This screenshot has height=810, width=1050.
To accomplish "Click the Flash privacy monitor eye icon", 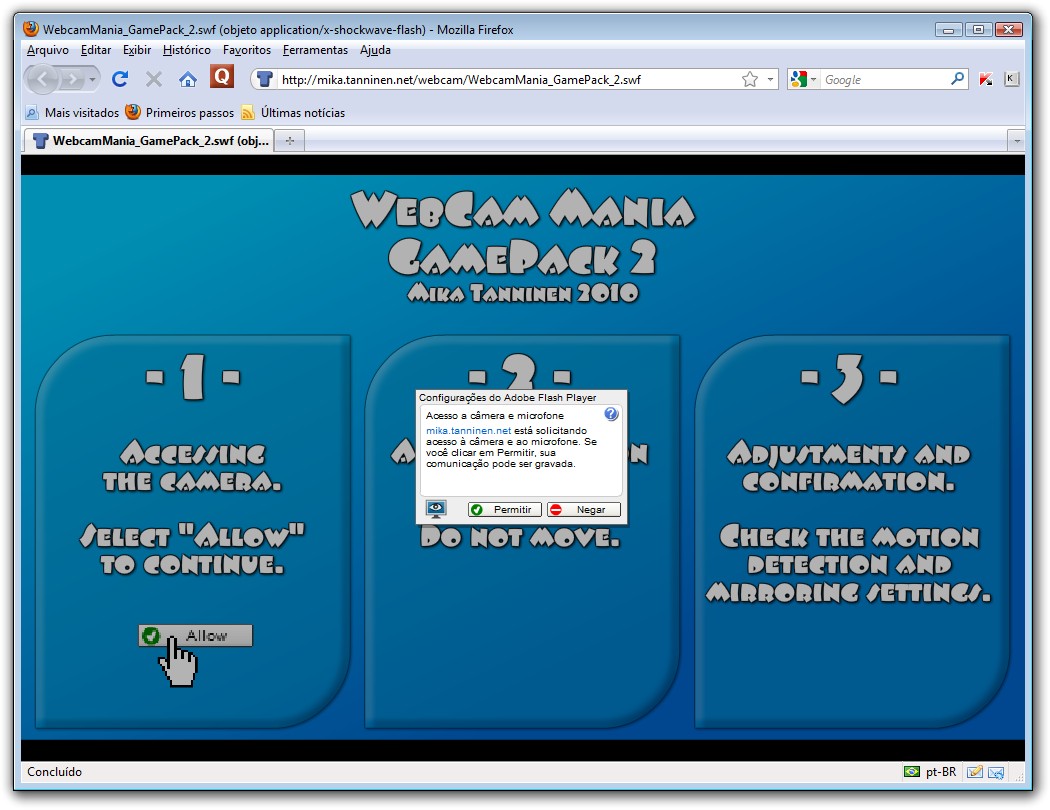I will pyautogui.click(x=436, y=509).
